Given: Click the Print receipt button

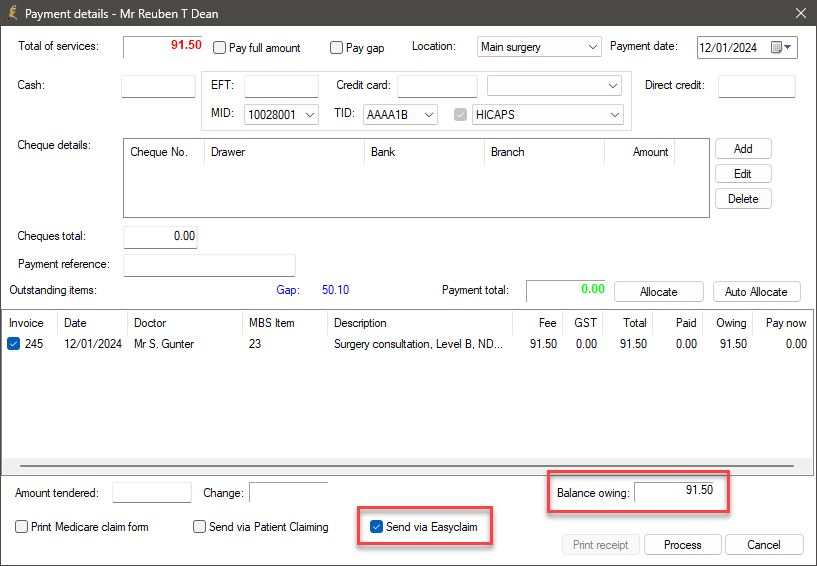Looking at the screenshot, I should coord(601,545).
